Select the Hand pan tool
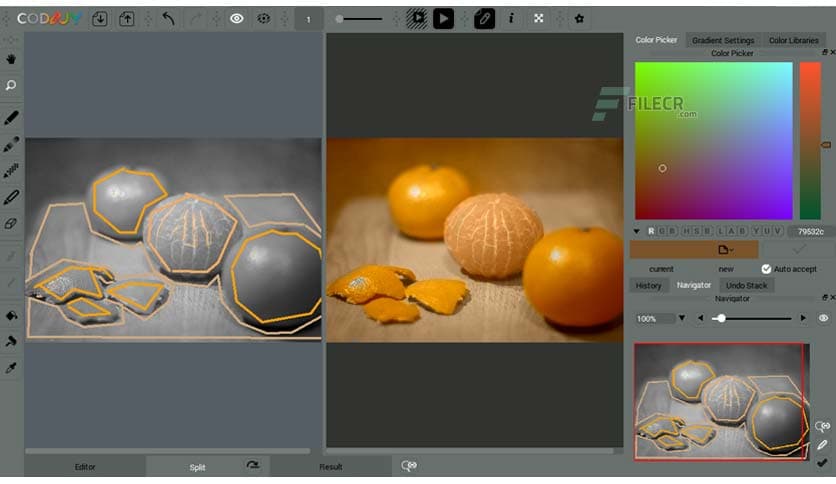The height and width of the screenshot is (484, 836). 11,60
